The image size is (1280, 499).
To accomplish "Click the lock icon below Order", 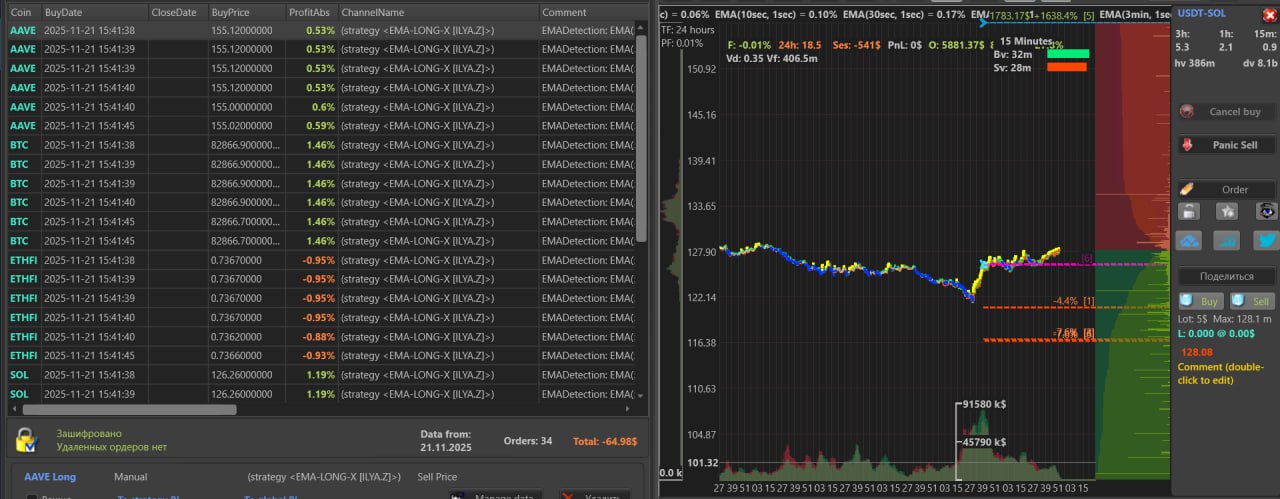I will pos(1189,211).
